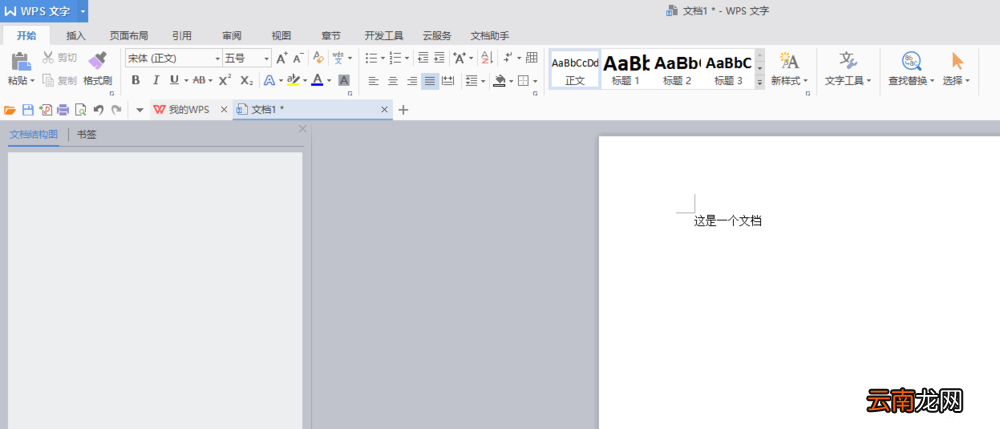Expand the borders dropdown arrow
The image size is (1000, 429).
pos(535,81)
